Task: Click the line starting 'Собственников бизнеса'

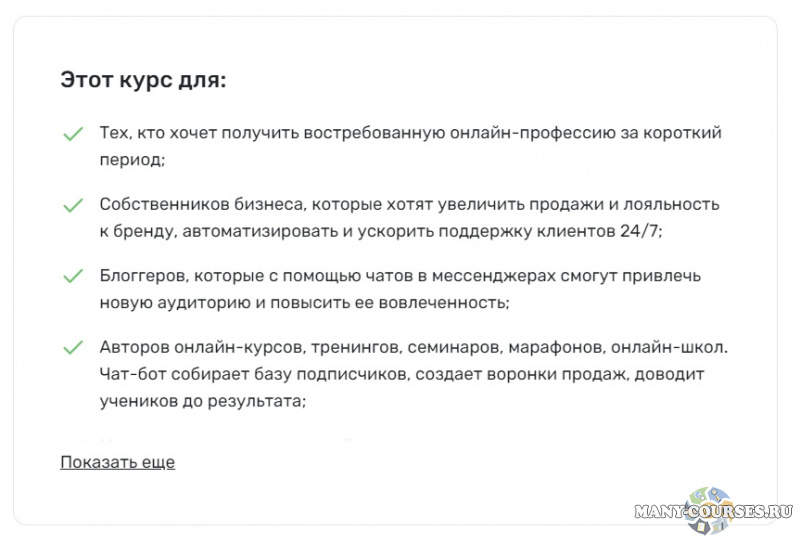Action: pyautogui.click(x=409, y=204)
